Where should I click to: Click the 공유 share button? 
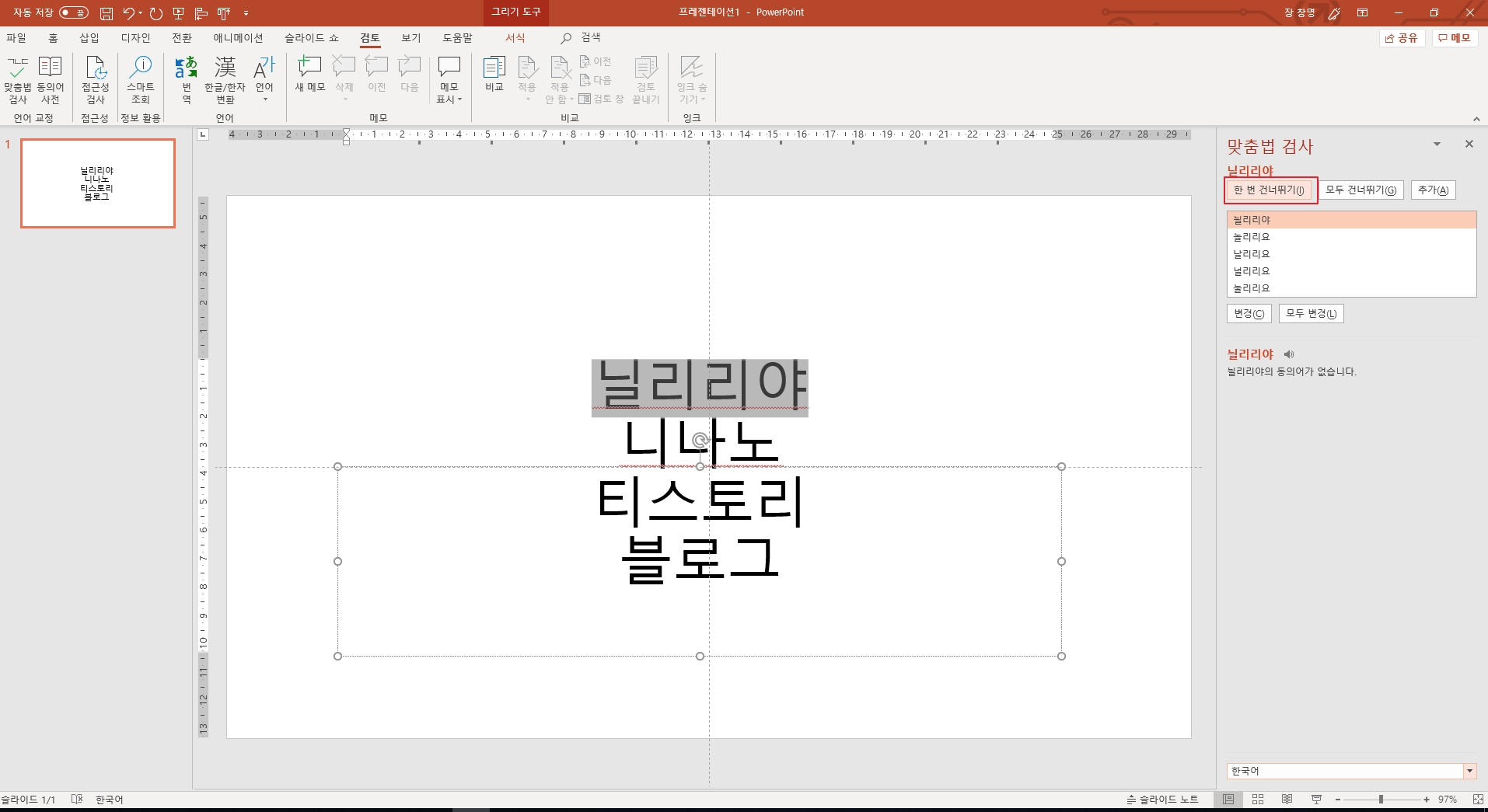point(1402,37)
